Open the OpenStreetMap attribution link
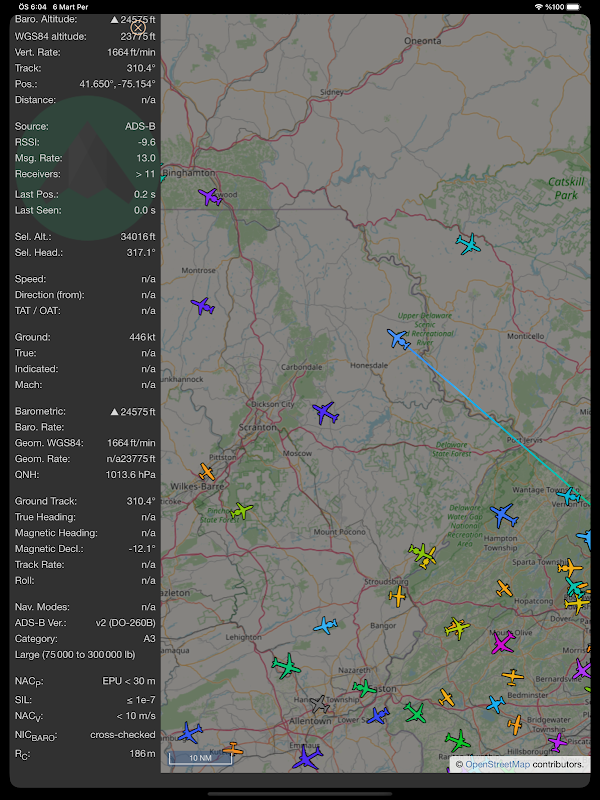The width and height of the screenshot is (600, 800). click(x=497, y=764)
